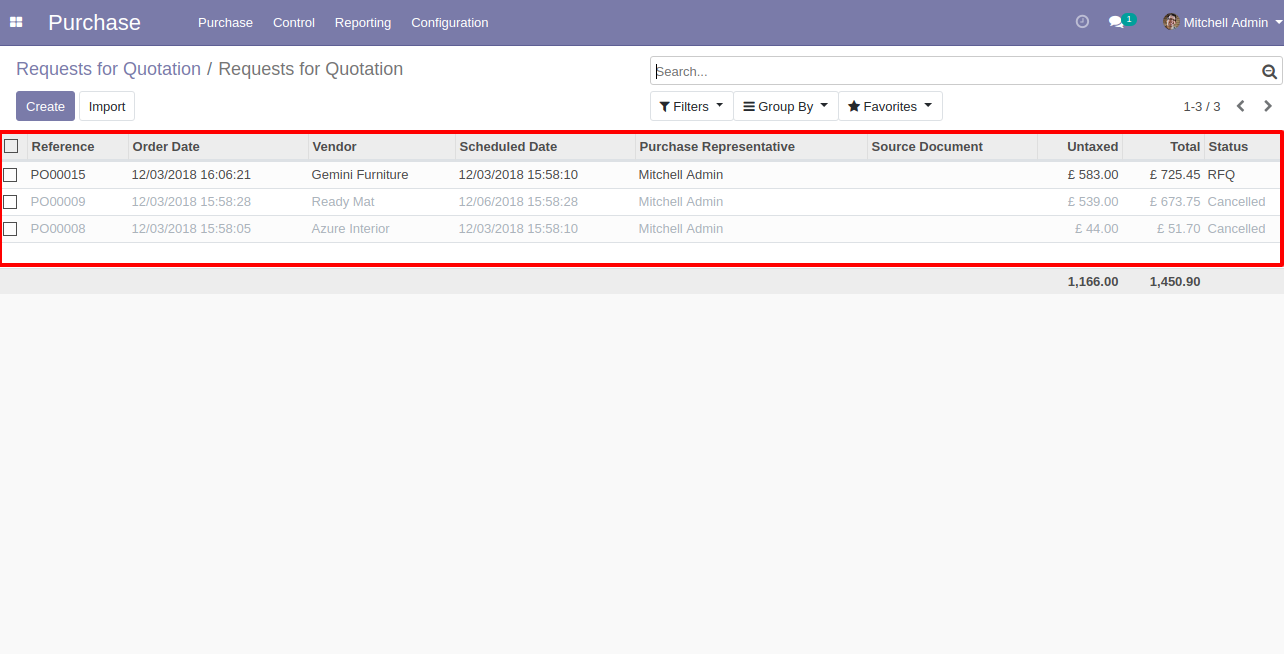This screenshot has width=1284, height=654.
Task: Sort by the Order Date column header
Action: [218, 146]
